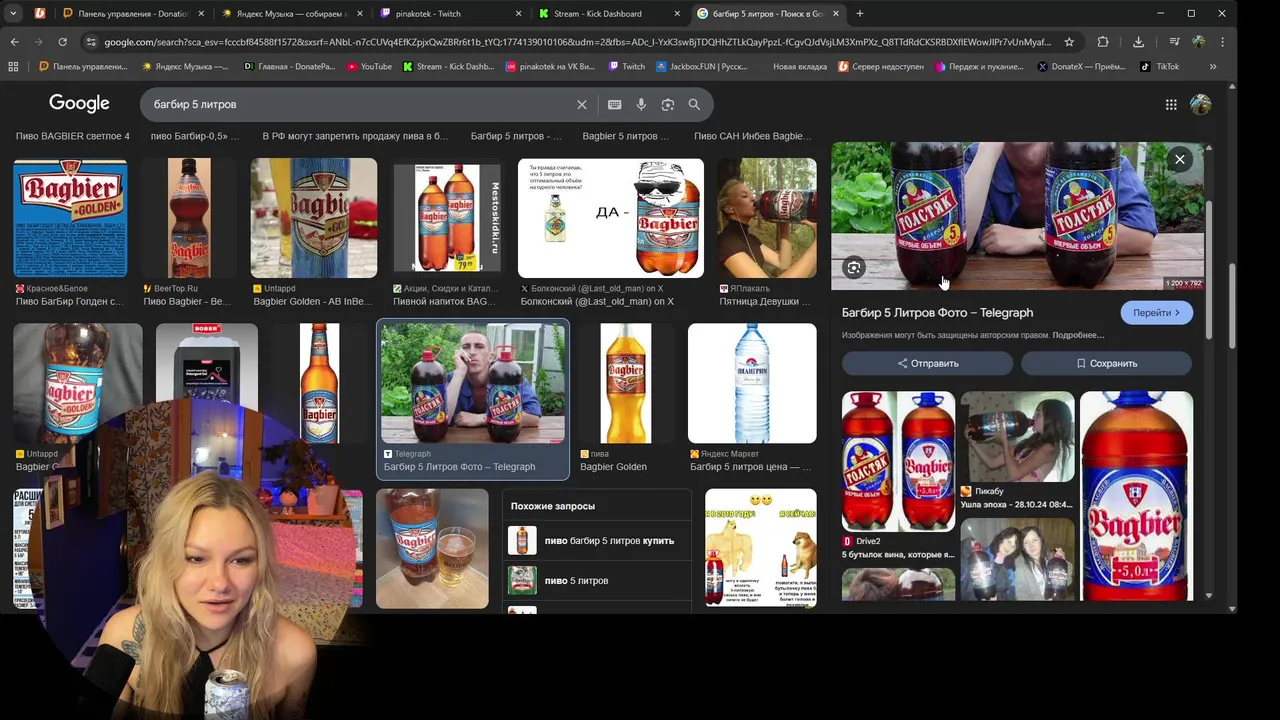Open the related Пикабу image
The image size is (1280, 720).
pos(1017,436)
